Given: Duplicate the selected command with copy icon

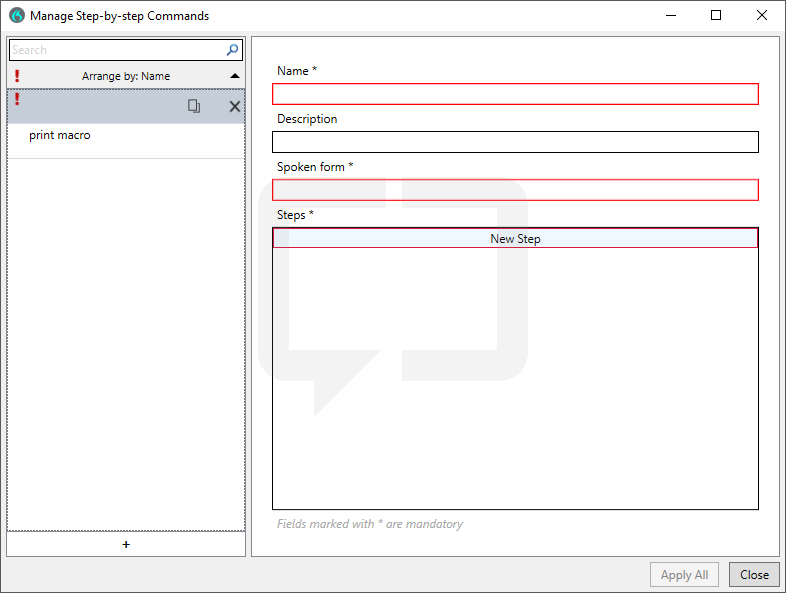Looking at the screenshot, I should point(194,106).
